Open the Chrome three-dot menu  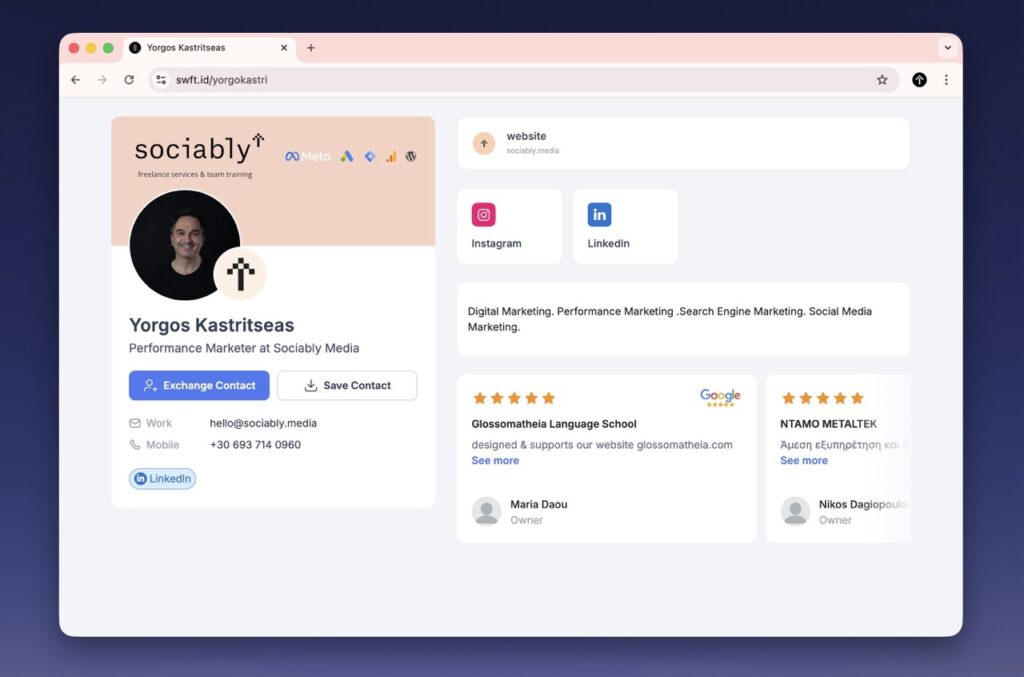point(946,80)
